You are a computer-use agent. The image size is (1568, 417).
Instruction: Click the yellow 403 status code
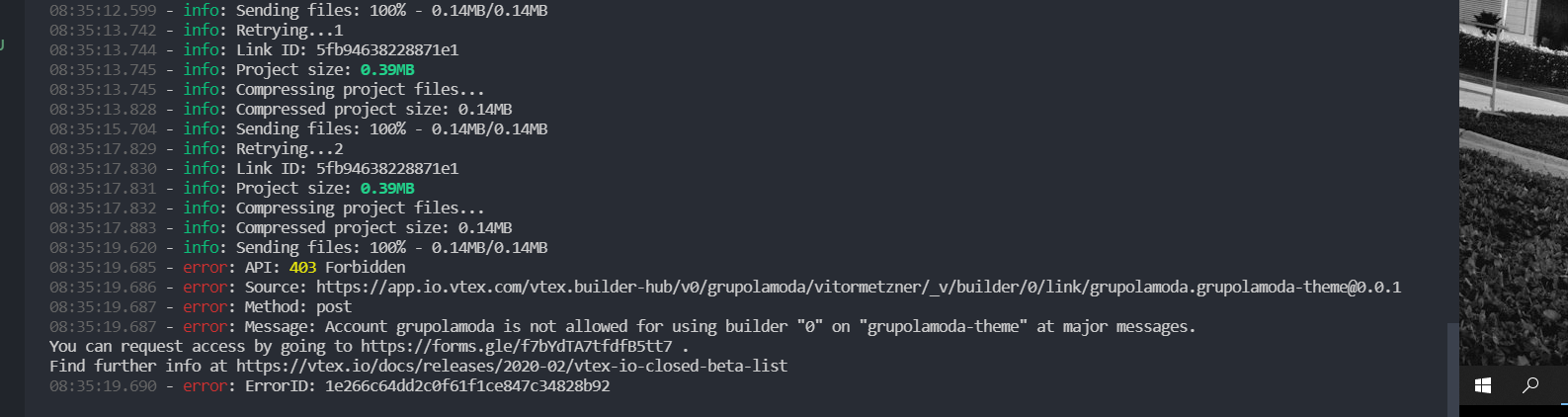(x=302, y=268)
